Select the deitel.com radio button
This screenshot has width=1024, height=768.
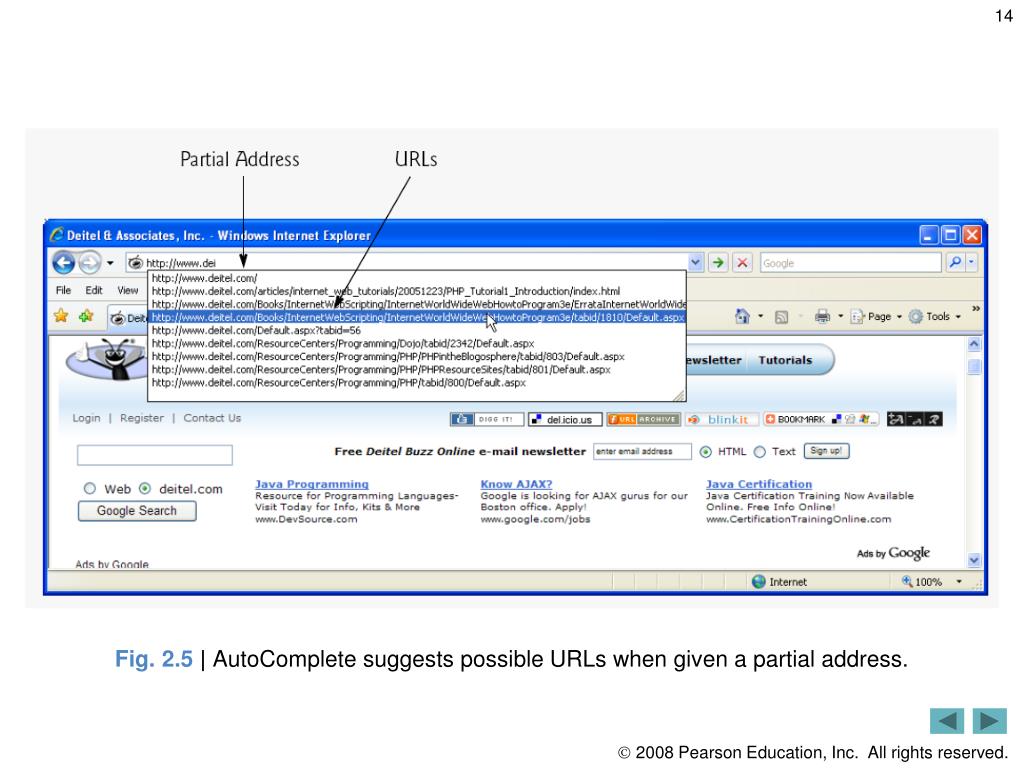(145, 488)
